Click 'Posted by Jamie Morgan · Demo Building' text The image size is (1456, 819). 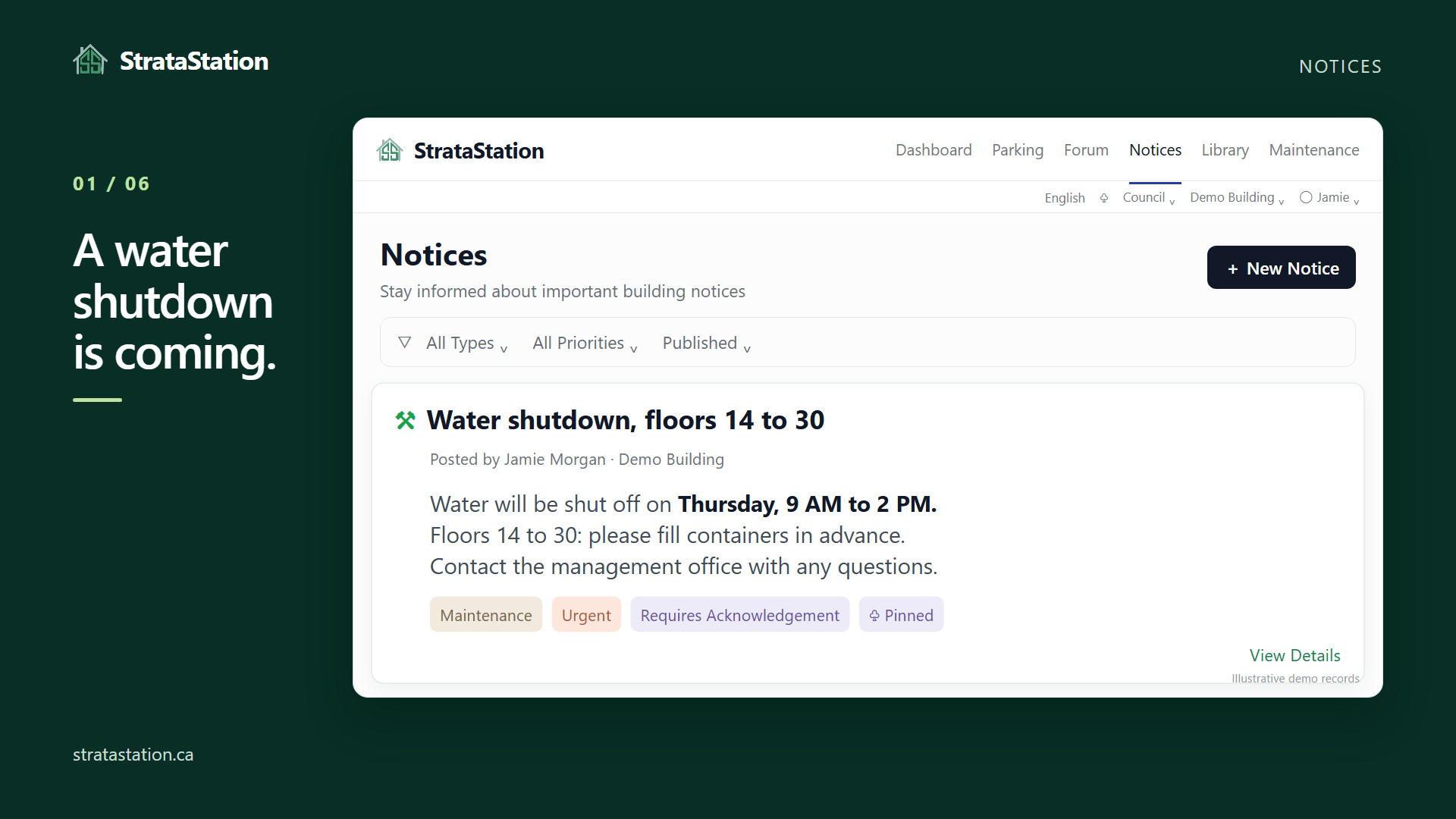point(577,460)
